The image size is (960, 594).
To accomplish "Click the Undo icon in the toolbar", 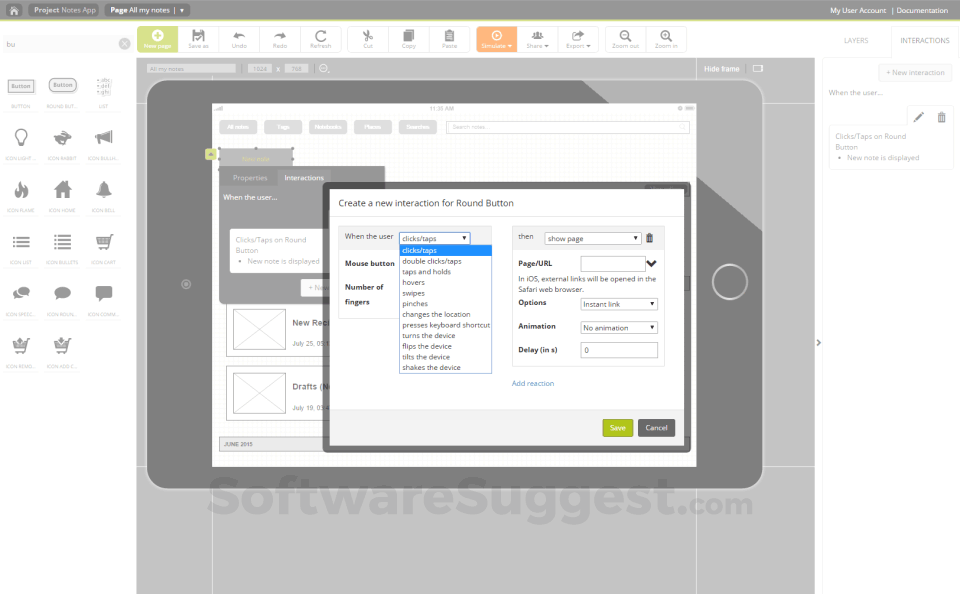I will coord(240,40).
